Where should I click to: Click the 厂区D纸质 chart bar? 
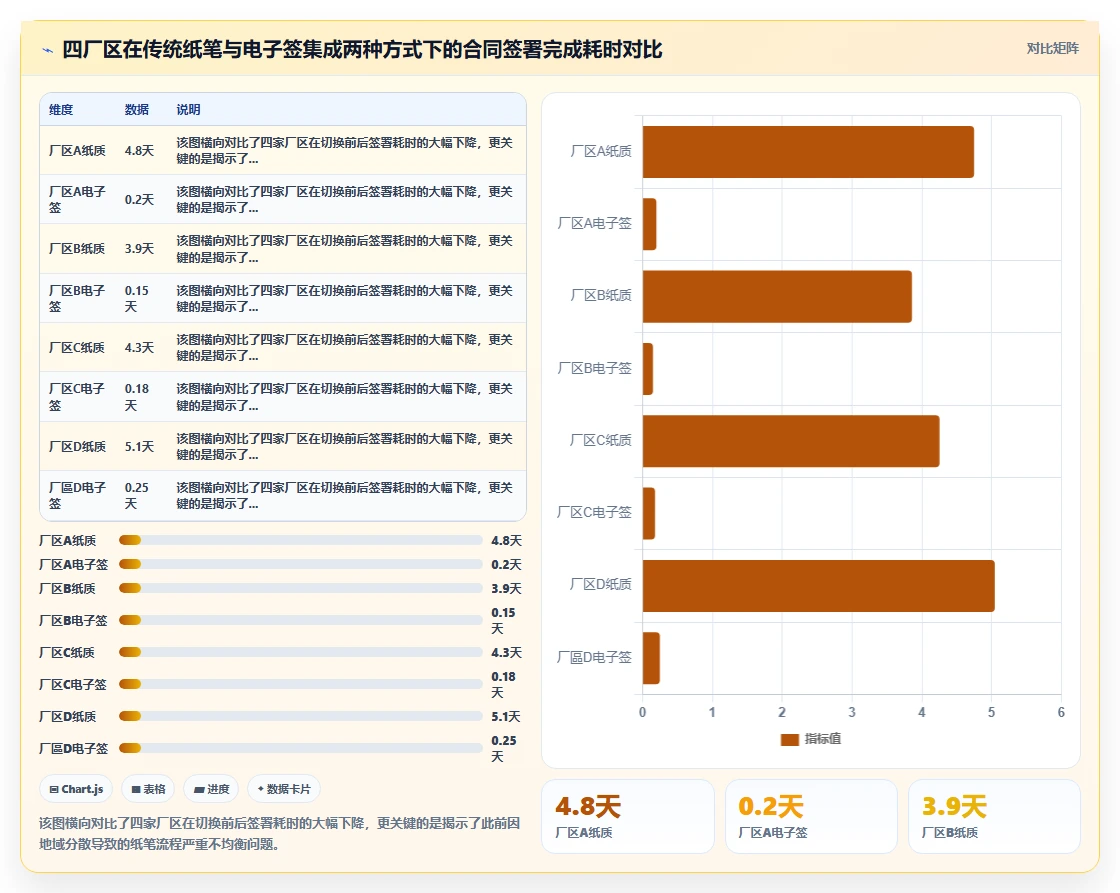(x=819, y=586)
